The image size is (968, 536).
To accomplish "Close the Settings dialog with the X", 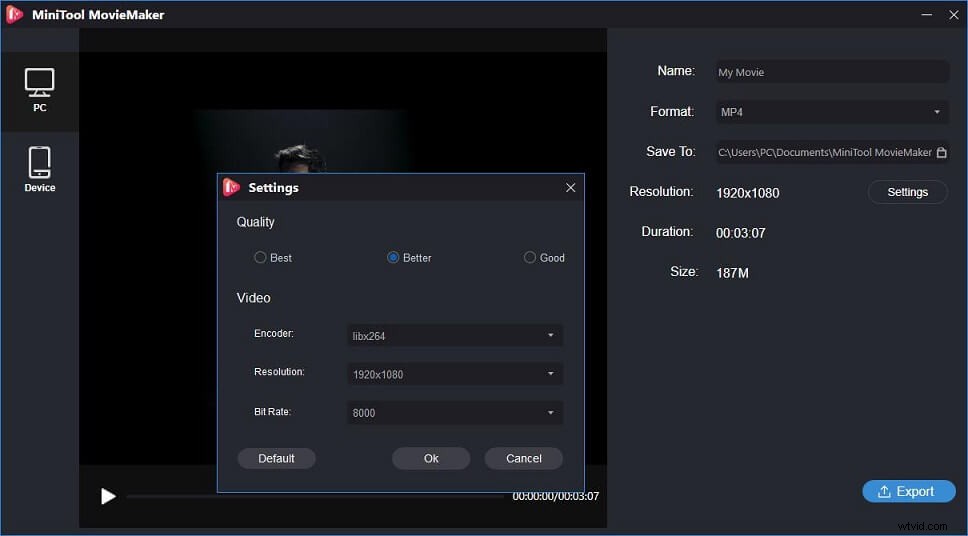I will tap(570, 187).
